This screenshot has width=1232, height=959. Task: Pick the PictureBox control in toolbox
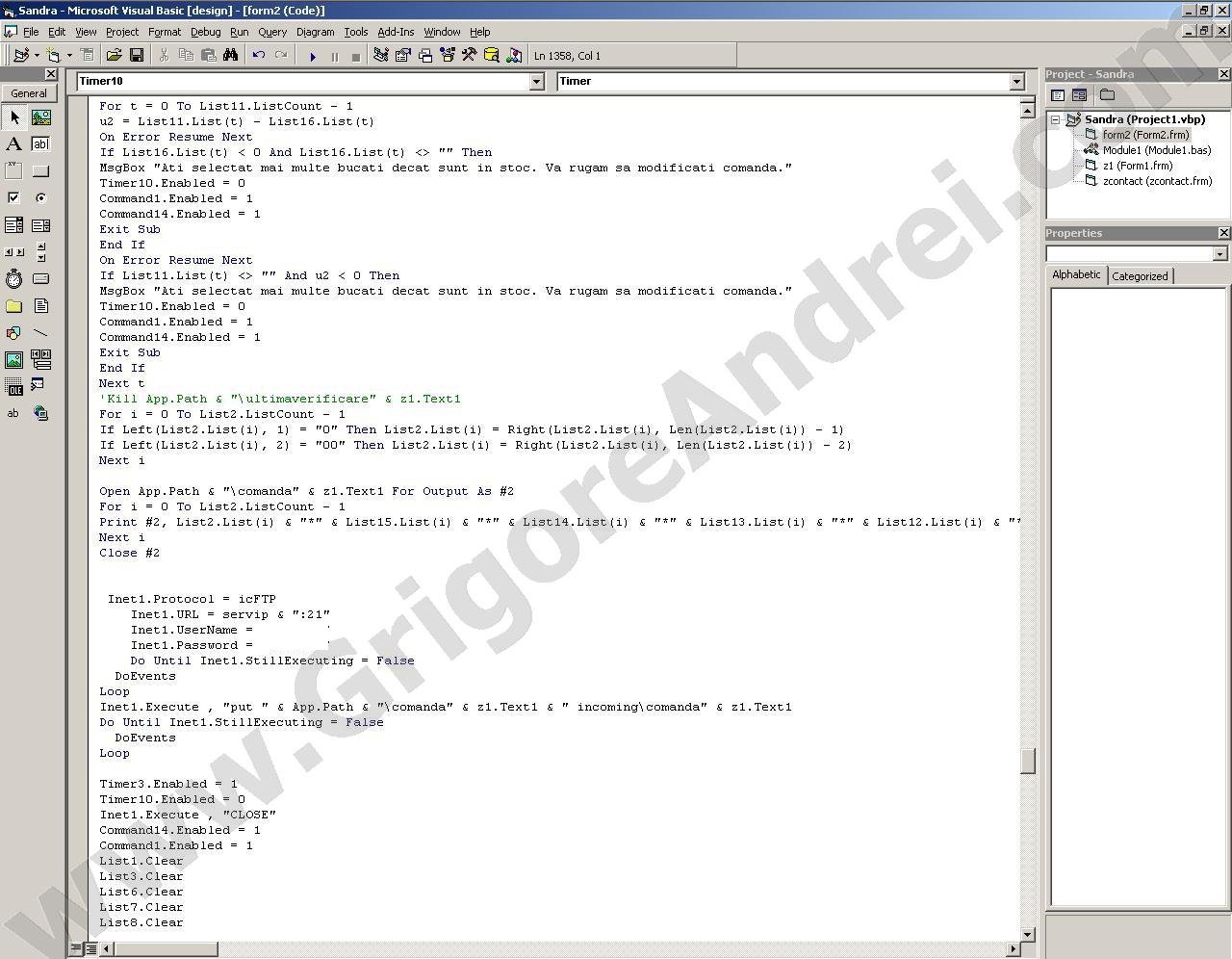40,117
